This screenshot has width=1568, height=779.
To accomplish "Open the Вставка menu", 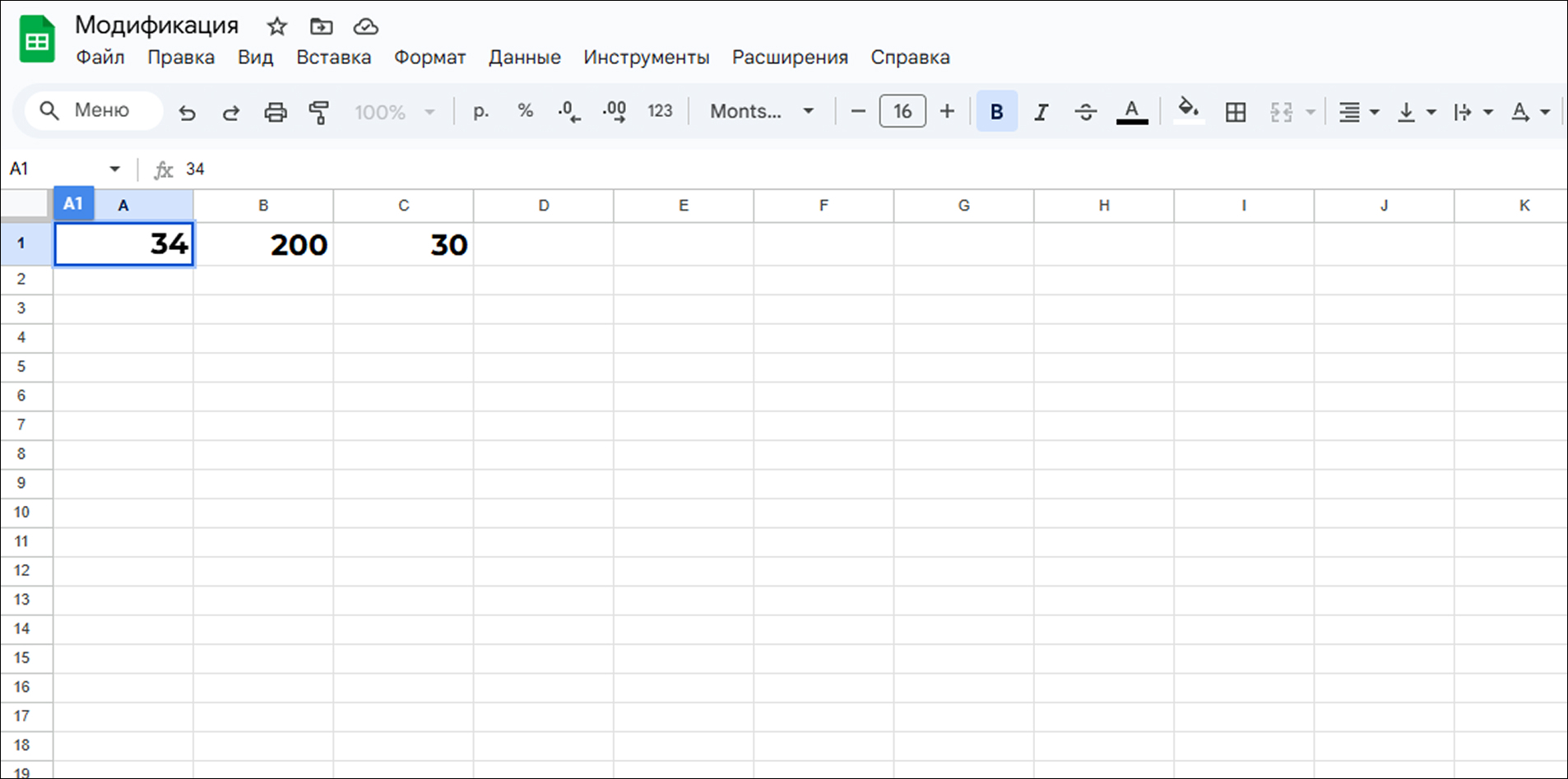I will coord(334,58).
